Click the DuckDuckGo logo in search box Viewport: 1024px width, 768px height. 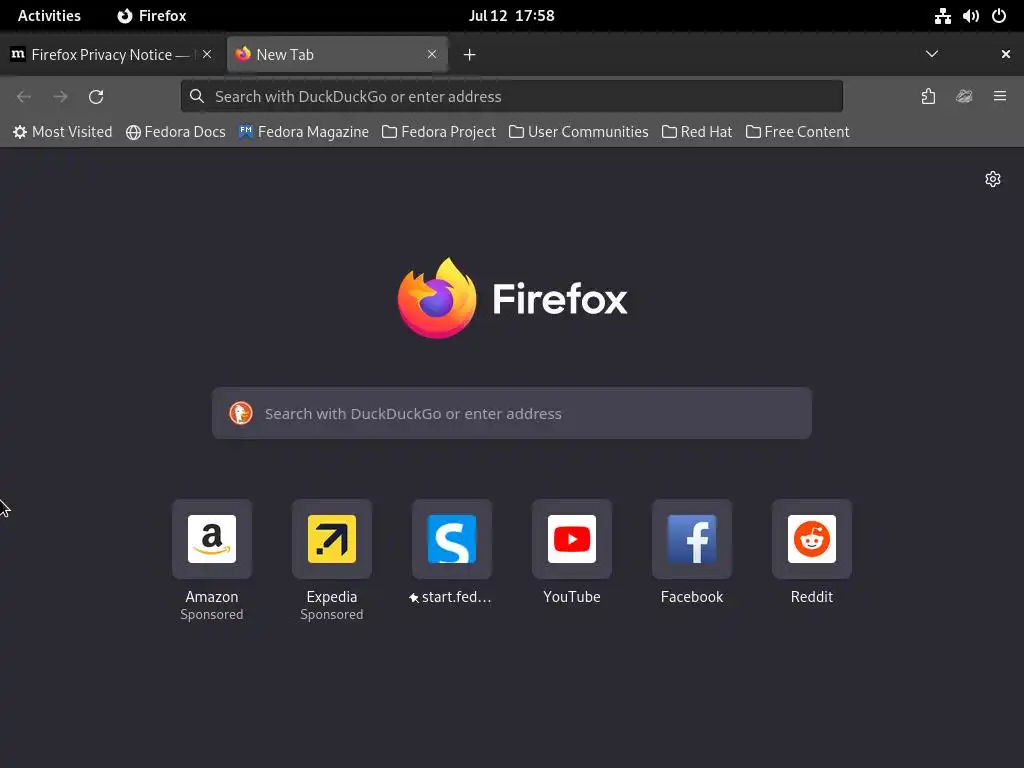(x=241, y=413)
